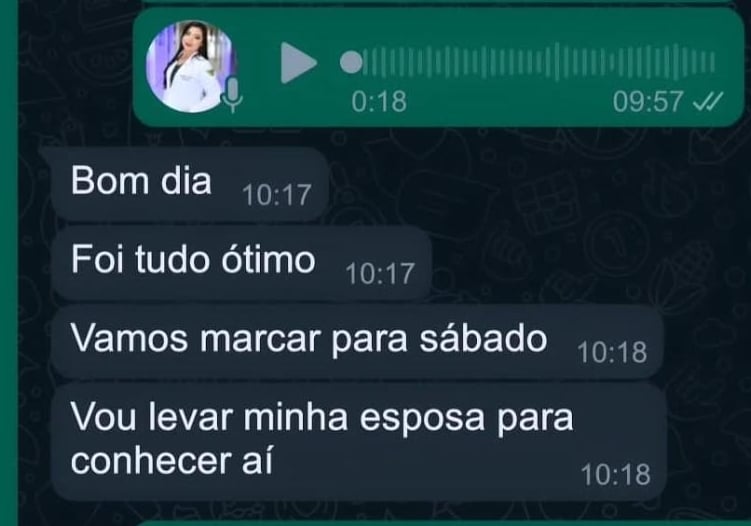The image size is (751, 526).
Task: Select the "Foi tudo ótimo" message
Action: [241, 263]
